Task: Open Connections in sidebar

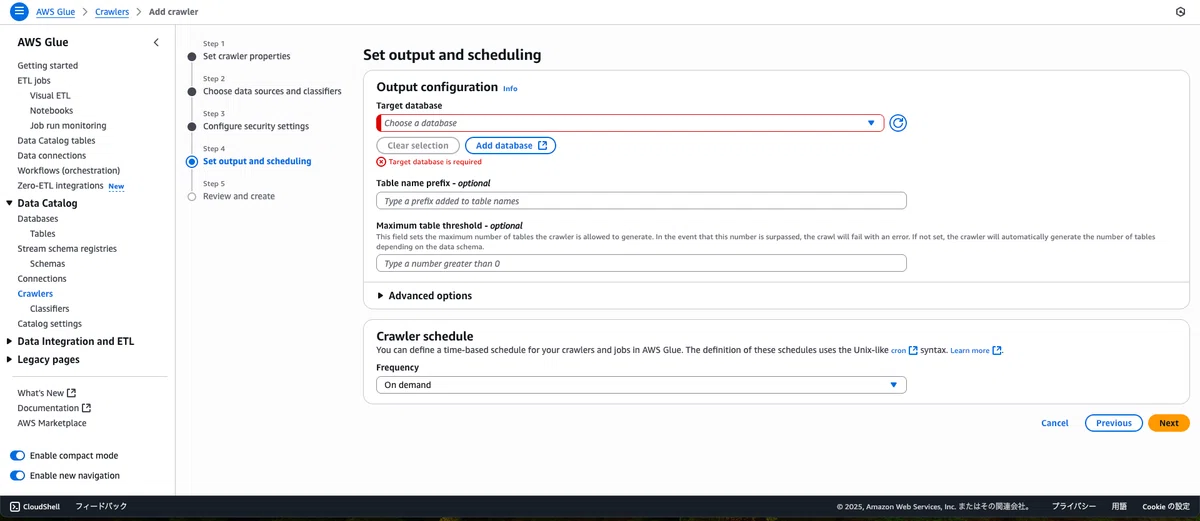Action: tap(42, 279)
